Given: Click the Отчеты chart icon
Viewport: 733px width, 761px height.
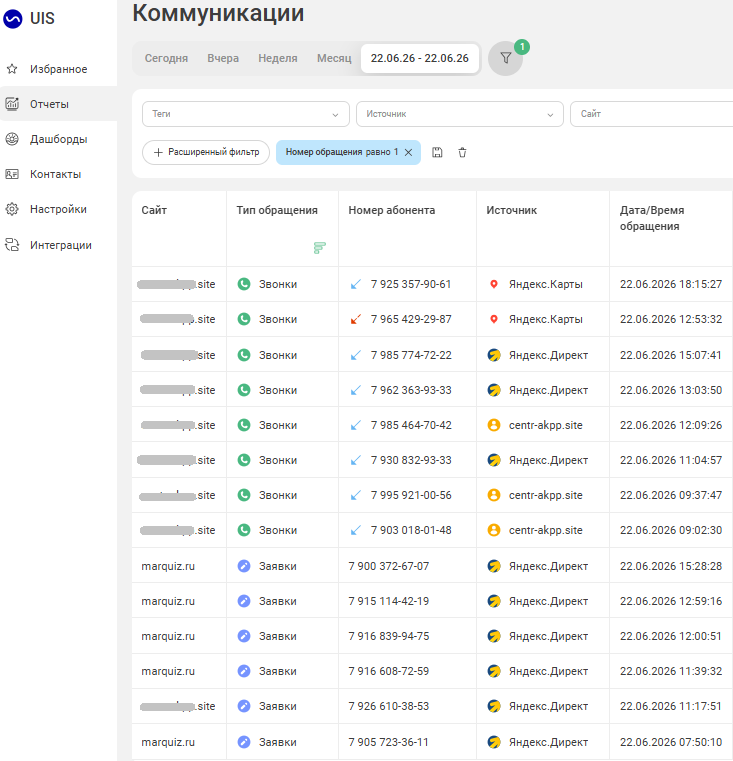Looking at the screenshot, I should pyautogui.click(x=12, y=104).
